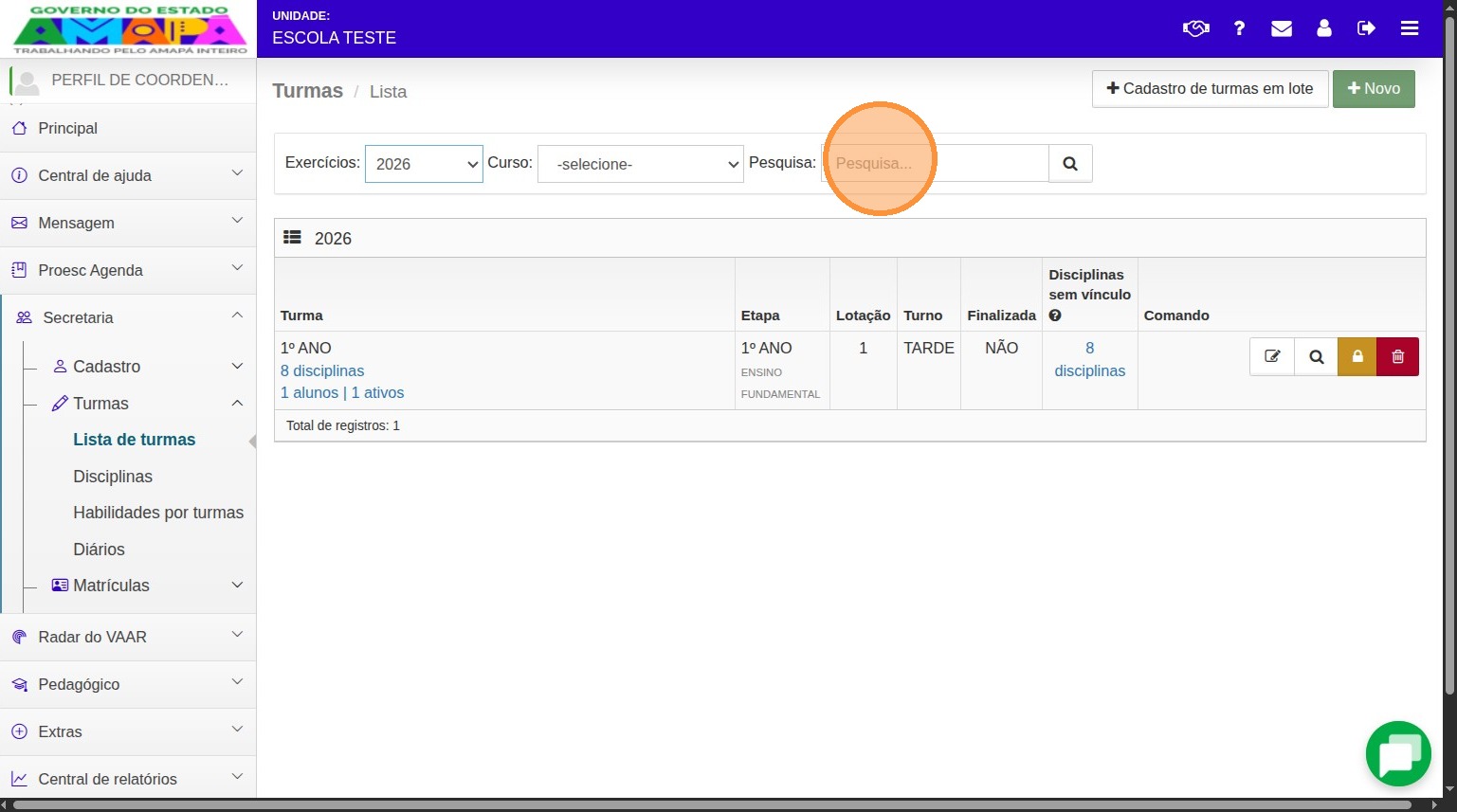Image resolution: width=1457 pixels, height=812 pixels.
Task: Click Cadastro de turmas em lote button
Action: pos(1210,89)
